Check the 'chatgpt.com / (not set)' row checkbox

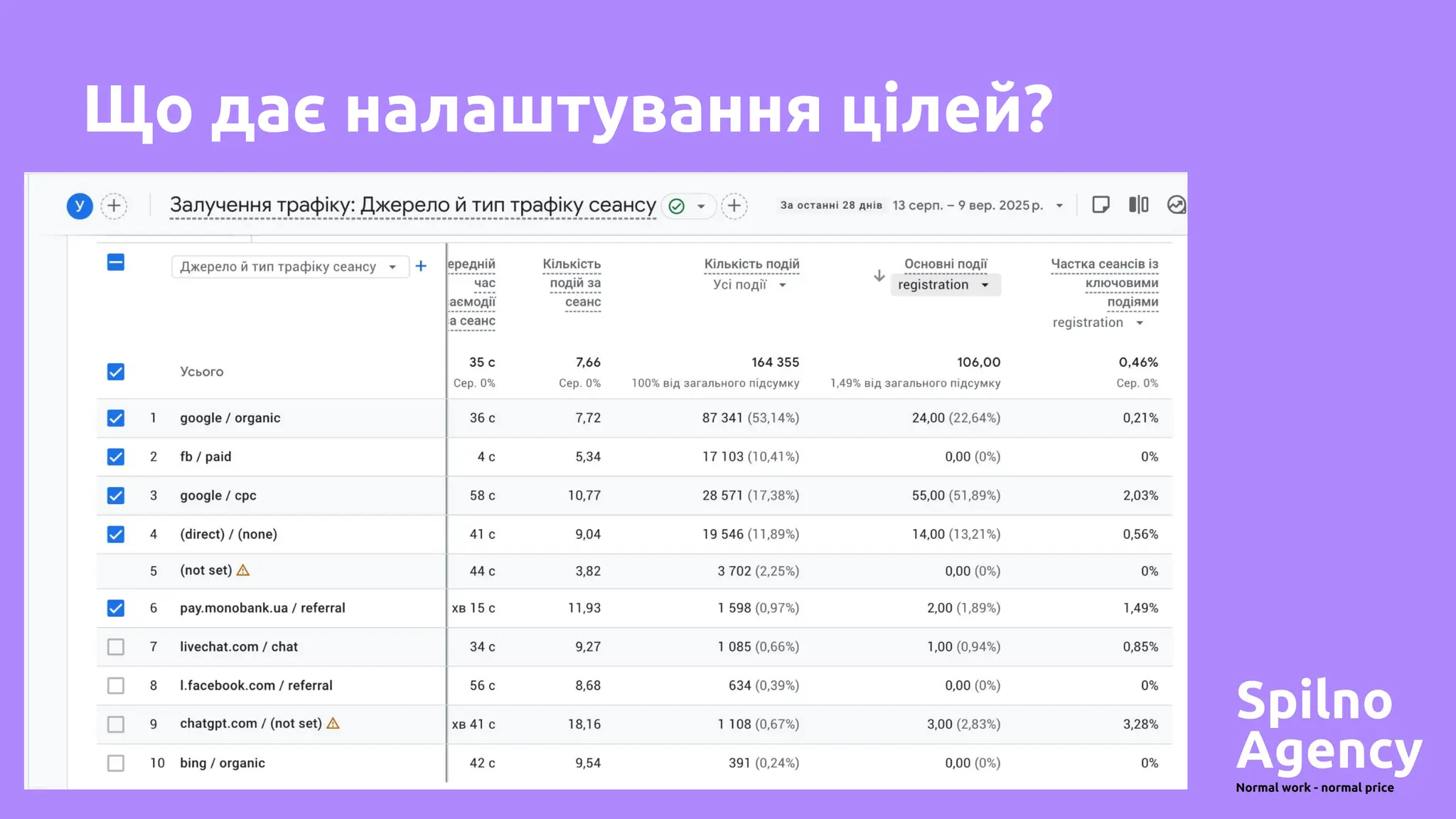(116, 724)
